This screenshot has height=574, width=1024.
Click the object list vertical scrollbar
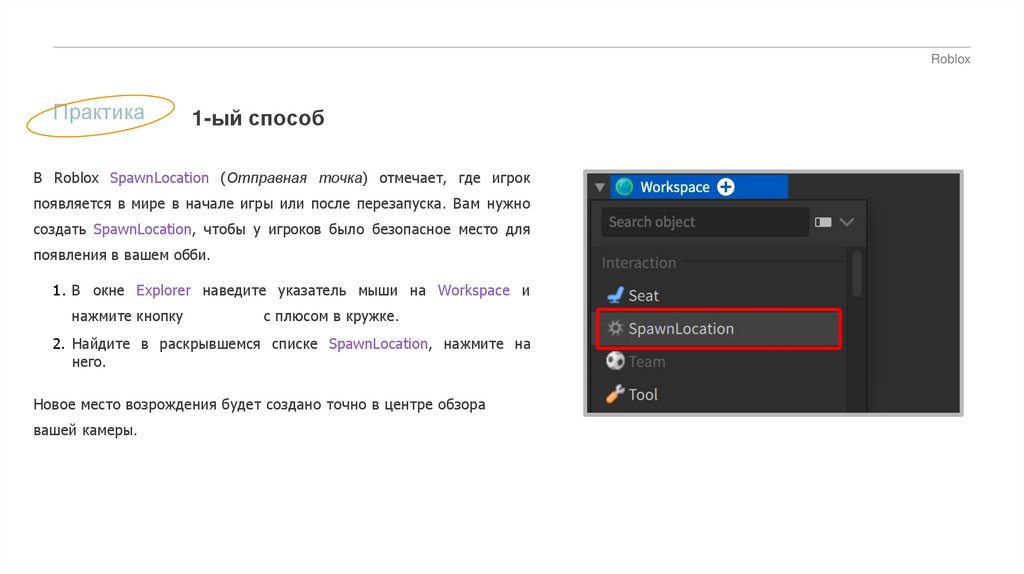857,274
